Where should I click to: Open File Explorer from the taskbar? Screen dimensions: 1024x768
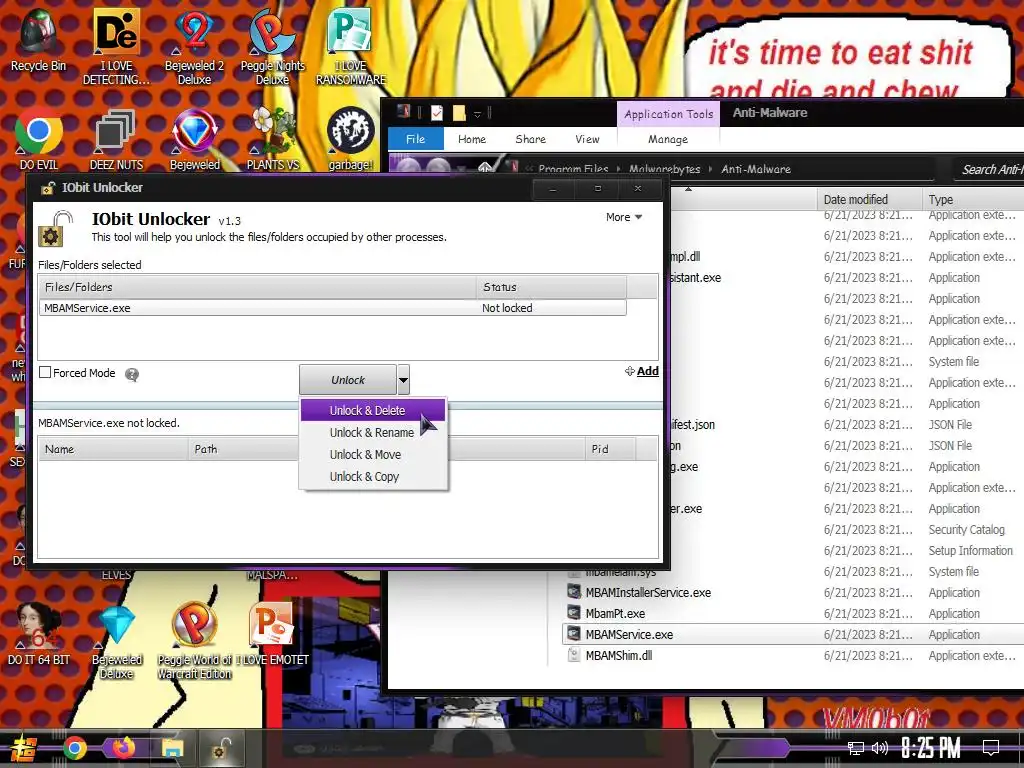click(x=173, y=748)
